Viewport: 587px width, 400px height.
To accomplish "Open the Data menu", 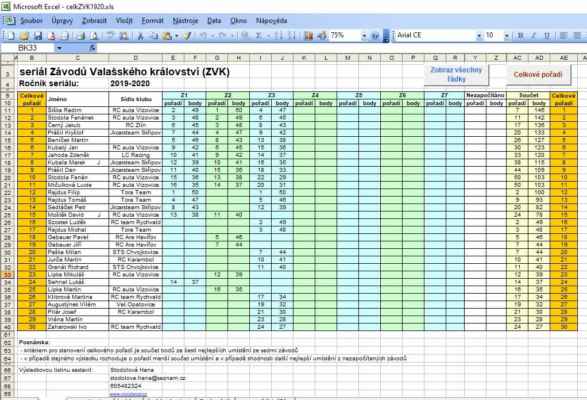I will 214,21.
